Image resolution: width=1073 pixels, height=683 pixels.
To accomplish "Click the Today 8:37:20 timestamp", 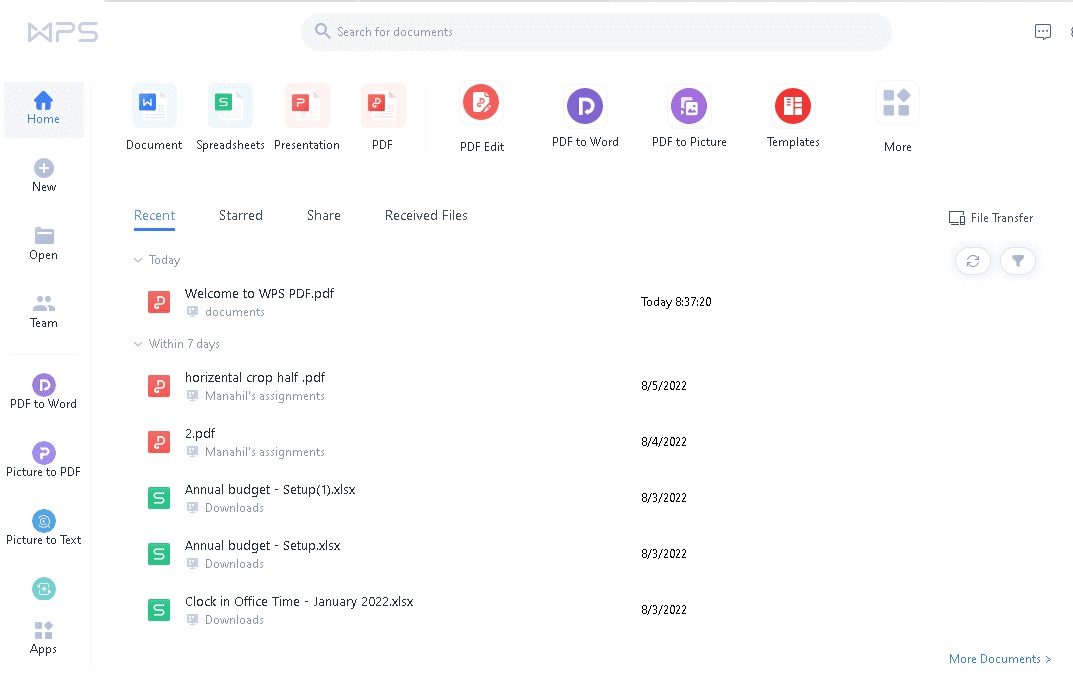I will coord(676,302).
